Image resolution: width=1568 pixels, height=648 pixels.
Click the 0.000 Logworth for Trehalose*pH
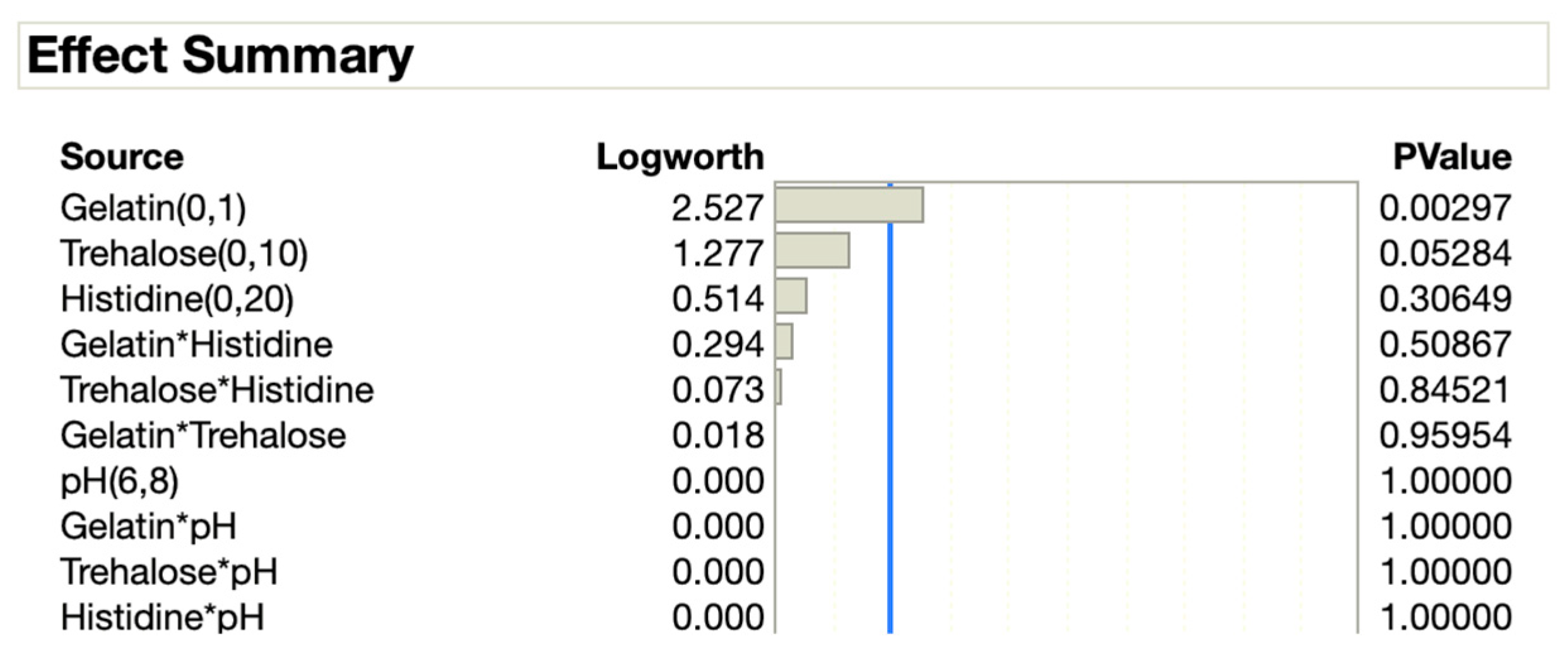718,572
